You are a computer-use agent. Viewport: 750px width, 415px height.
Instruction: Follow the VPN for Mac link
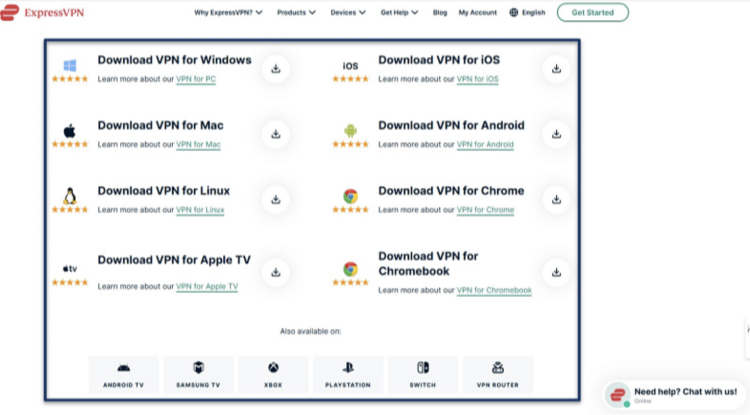pos(198,144)
